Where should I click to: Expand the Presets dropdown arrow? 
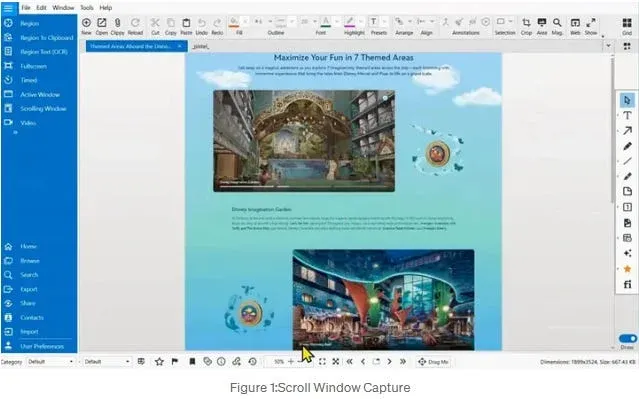(x=384, y=22)
